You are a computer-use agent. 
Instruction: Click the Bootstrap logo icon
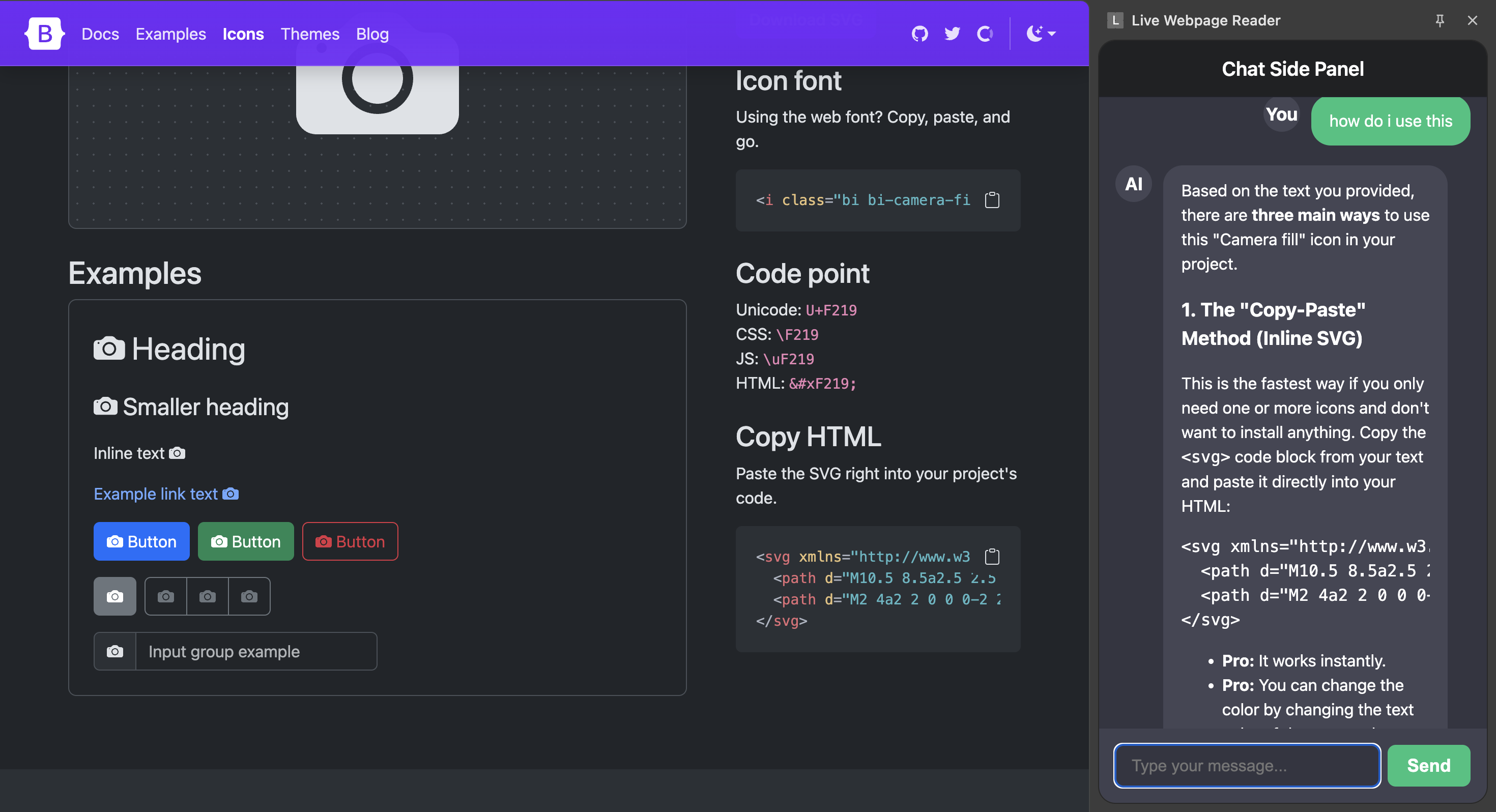point(44,34)
